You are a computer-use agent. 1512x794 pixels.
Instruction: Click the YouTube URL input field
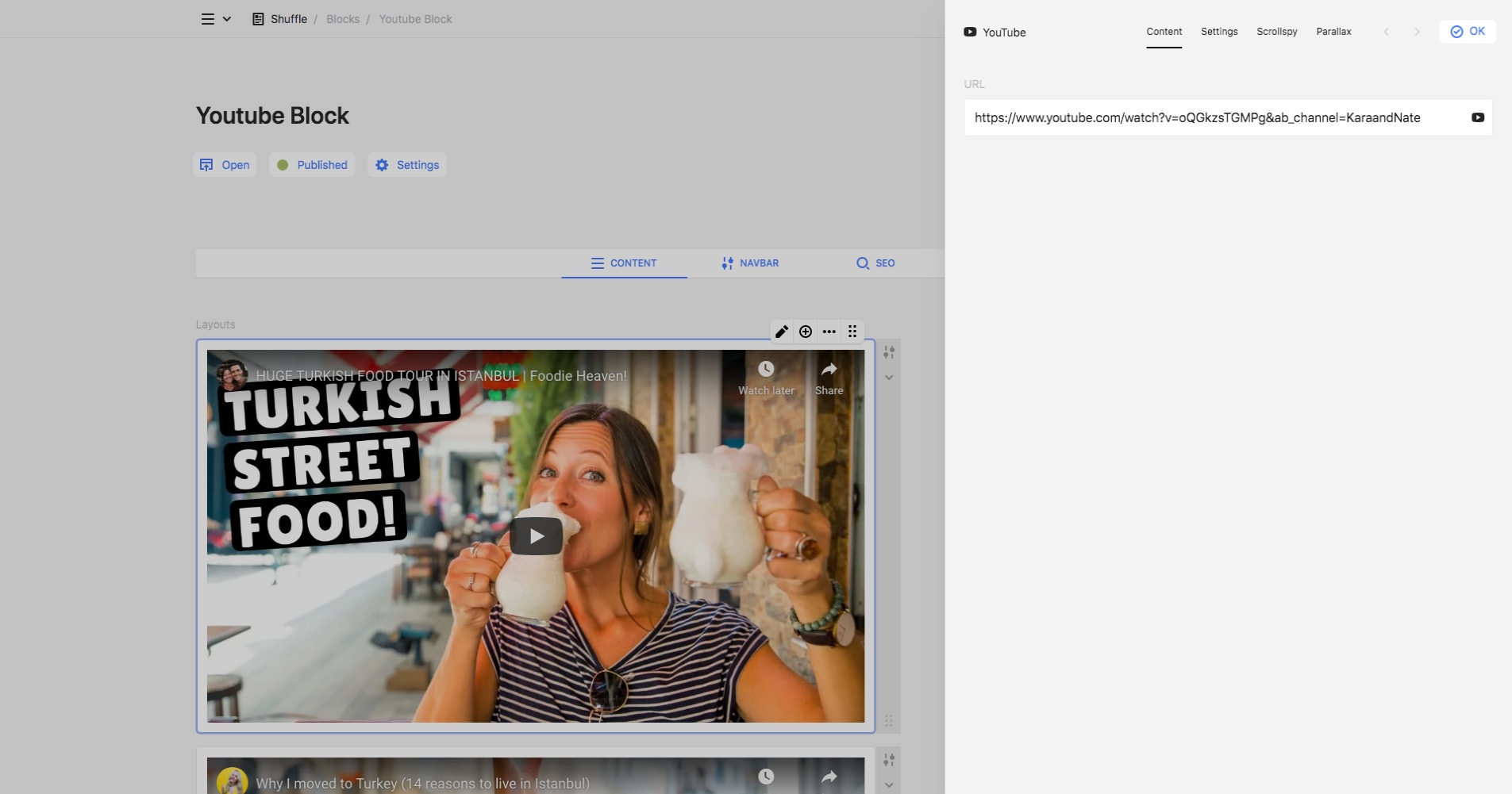(1214, 117)
